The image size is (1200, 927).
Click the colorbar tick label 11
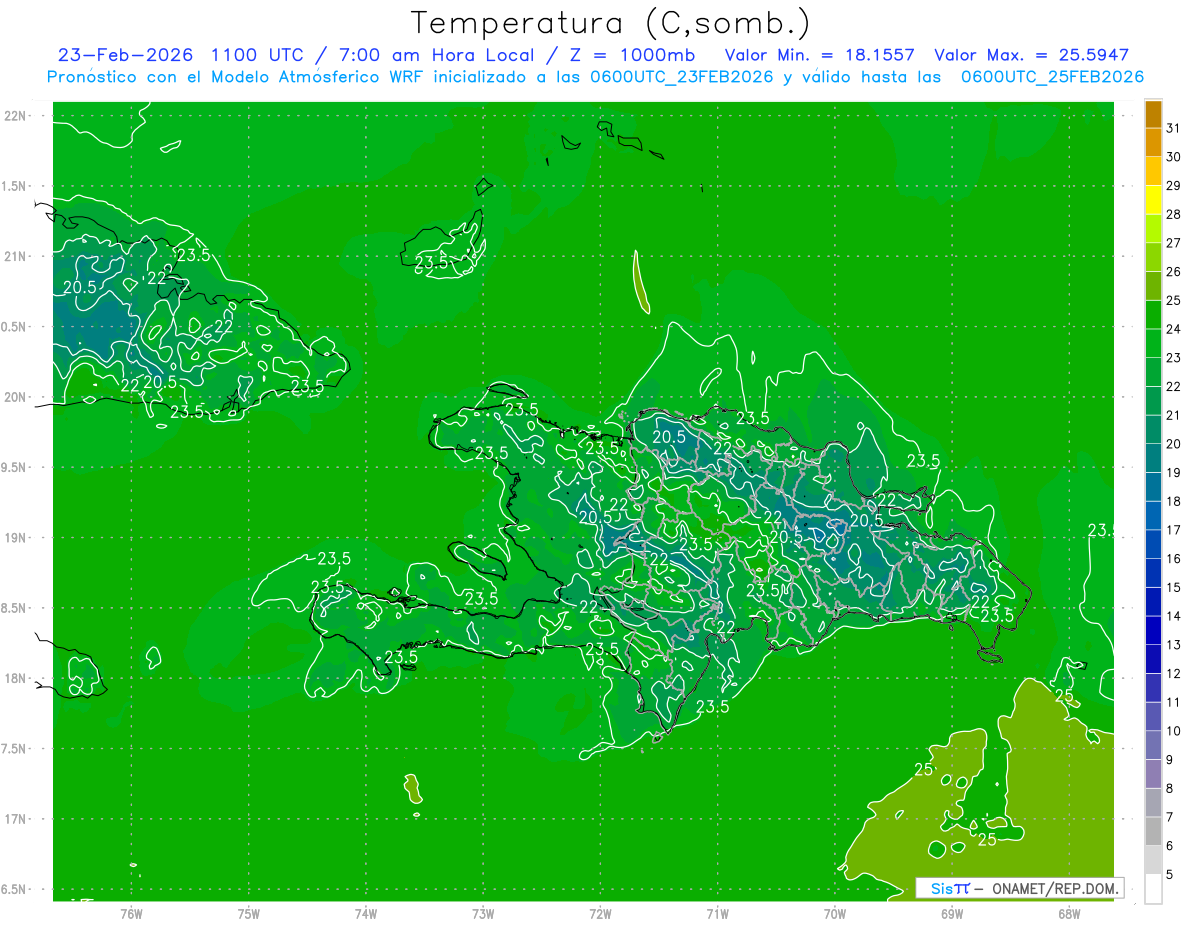[x=1174, y=702]
